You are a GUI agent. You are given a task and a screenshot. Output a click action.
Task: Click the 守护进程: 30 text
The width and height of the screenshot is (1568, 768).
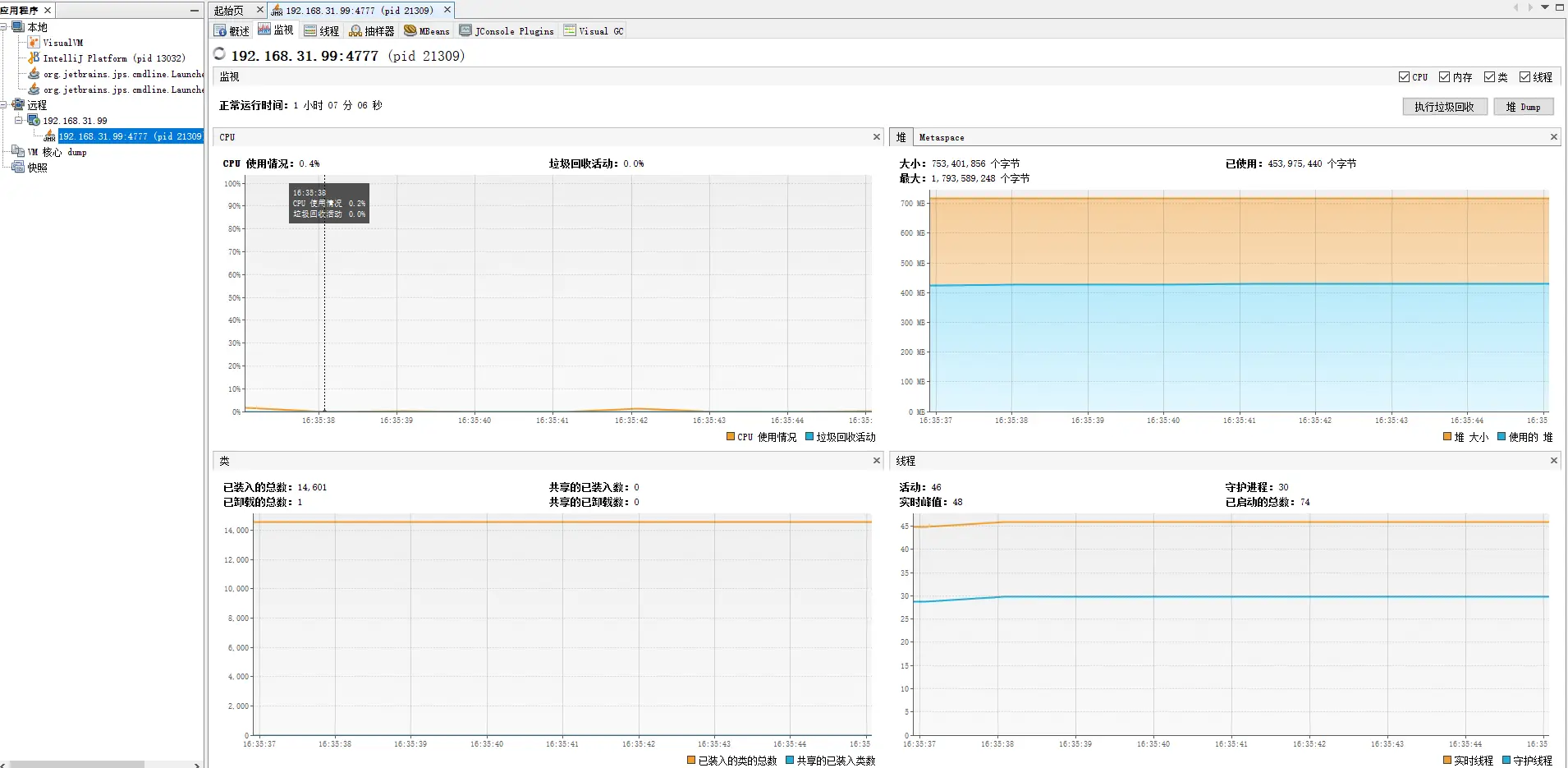[1257, 487]
